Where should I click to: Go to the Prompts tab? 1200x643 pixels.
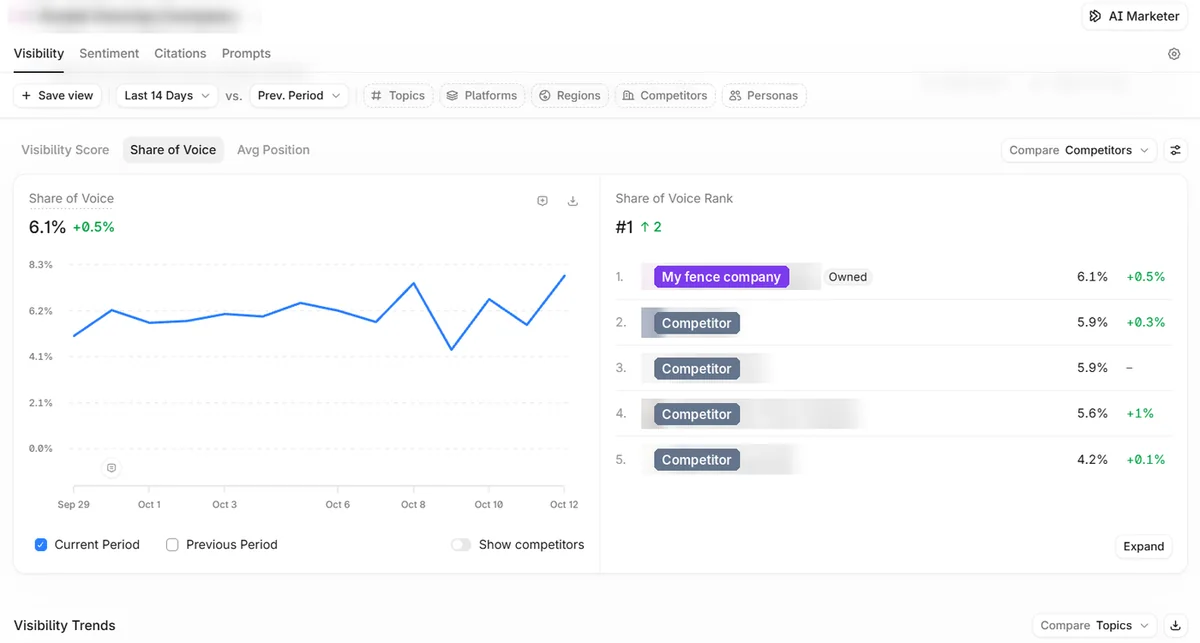tap(246, 54)
